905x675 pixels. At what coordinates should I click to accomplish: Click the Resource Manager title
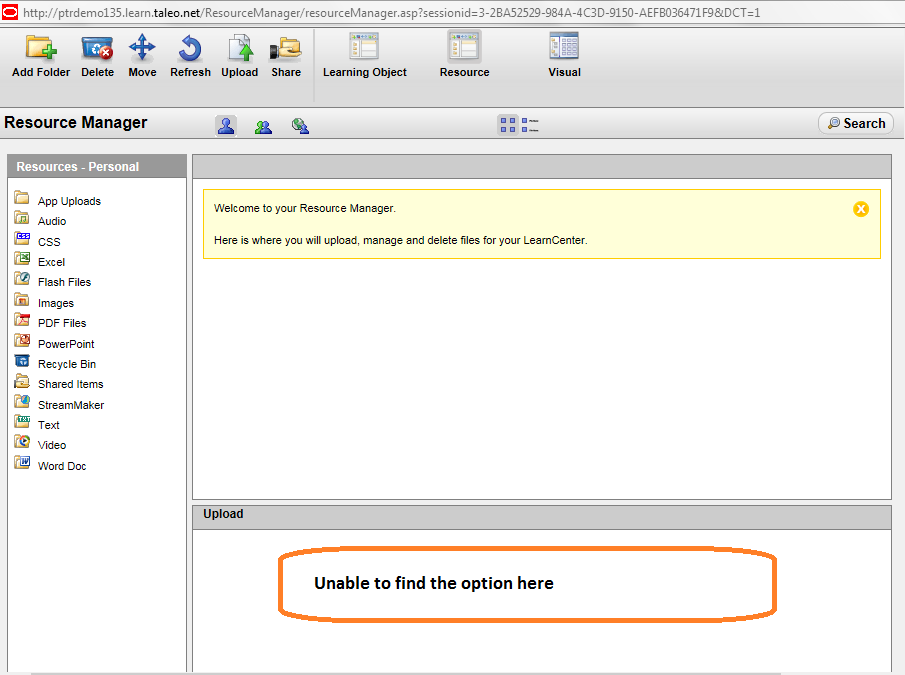[x=76, y=123]
